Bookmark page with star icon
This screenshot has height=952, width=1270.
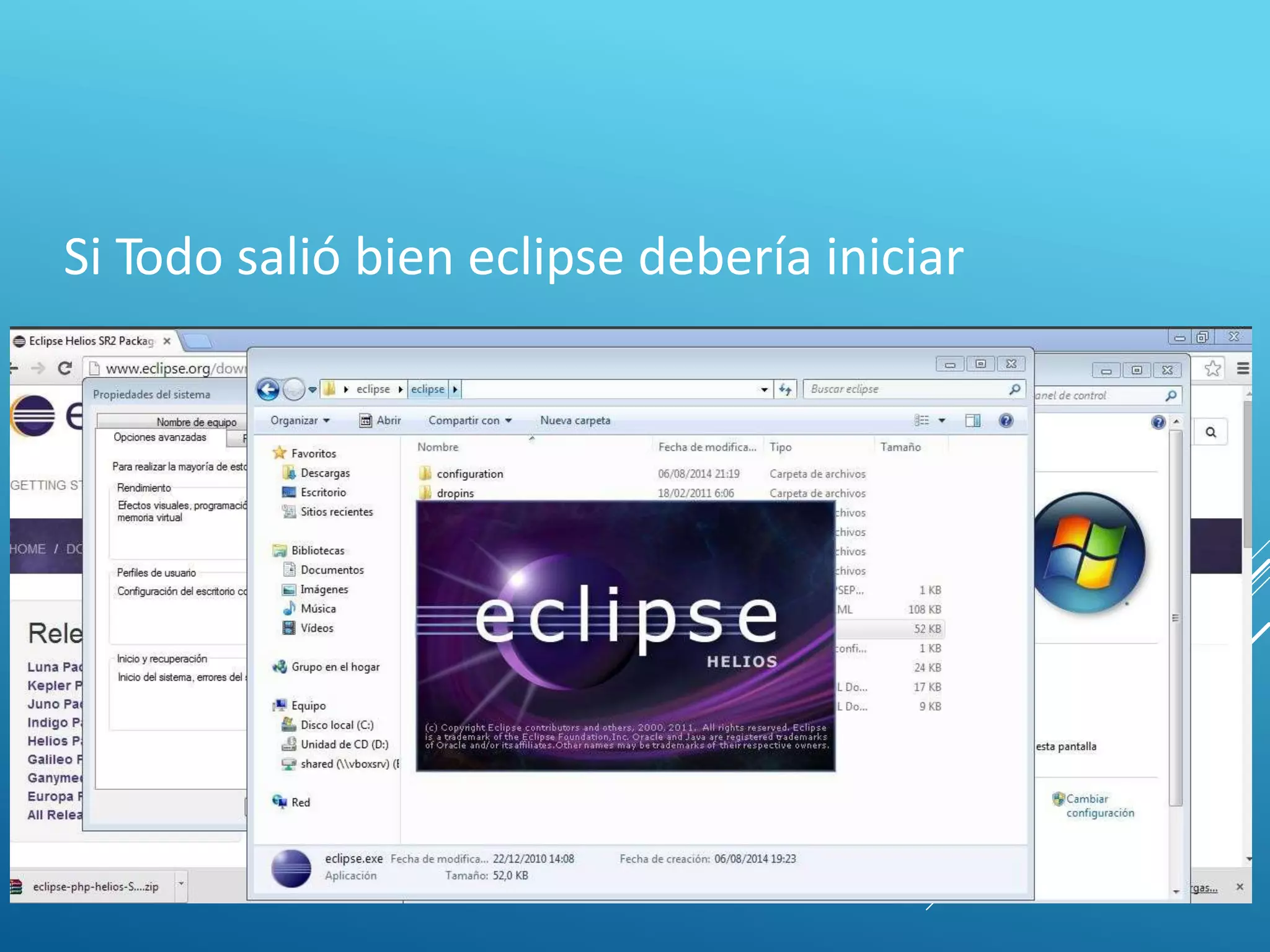(1212, 369)
